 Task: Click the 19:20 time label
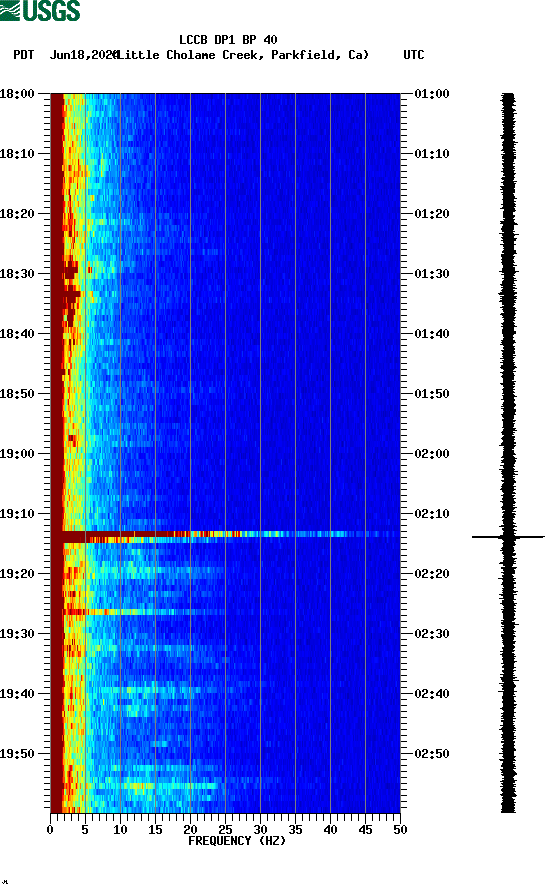click(17, 574)
